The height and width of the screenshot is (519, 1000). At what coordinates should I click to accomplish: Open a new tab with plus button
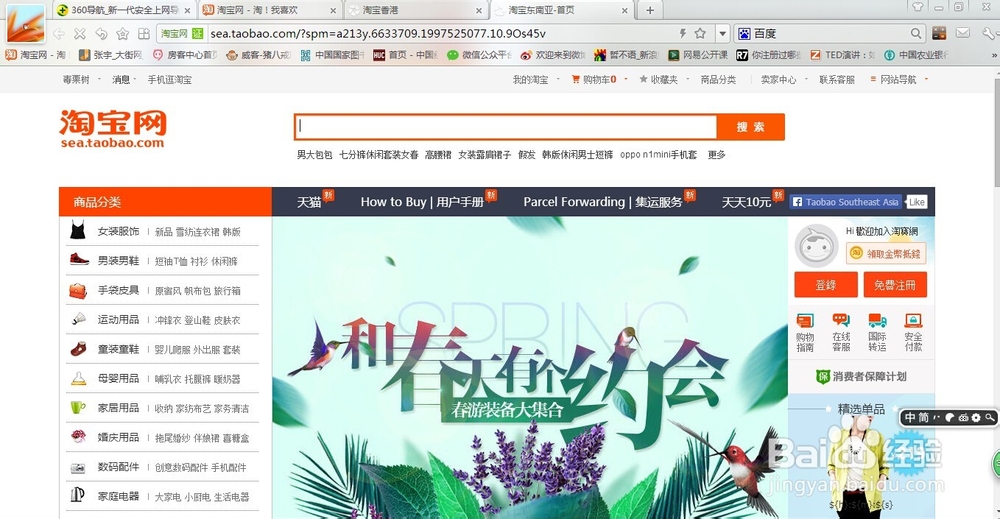650,10
